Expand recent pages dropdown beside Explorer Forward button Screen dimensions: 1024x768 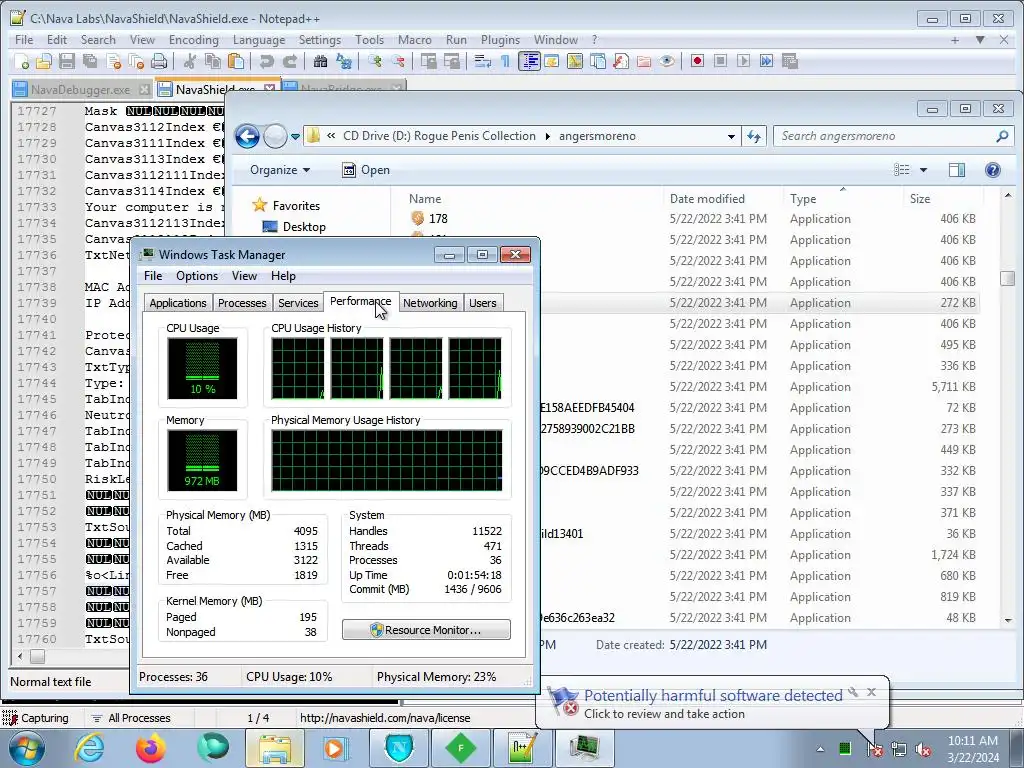(x=295, y=136)
